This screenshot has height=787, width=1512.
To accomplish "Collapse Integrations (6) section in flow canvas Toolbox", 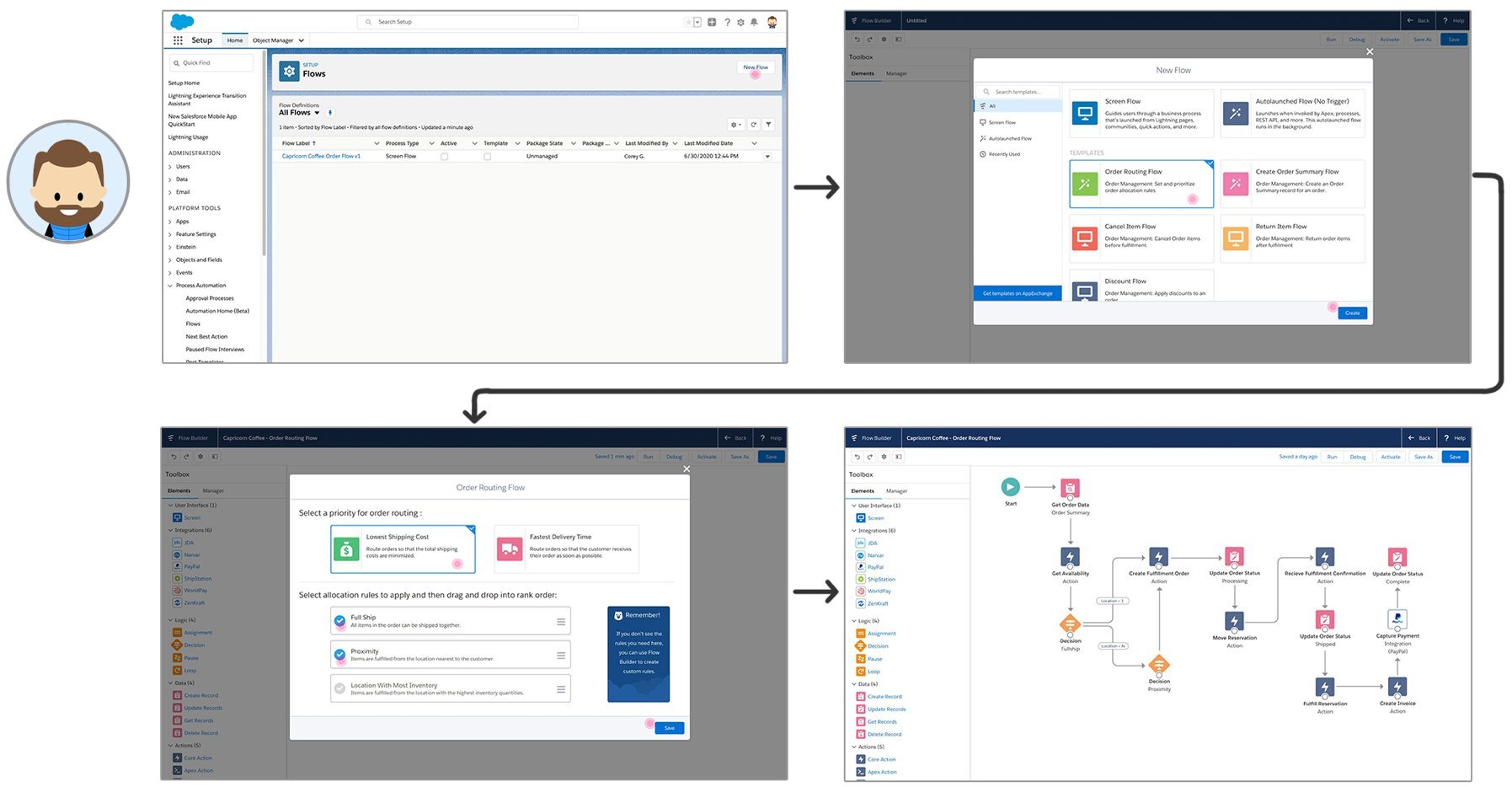I will (x=853, y=531).
